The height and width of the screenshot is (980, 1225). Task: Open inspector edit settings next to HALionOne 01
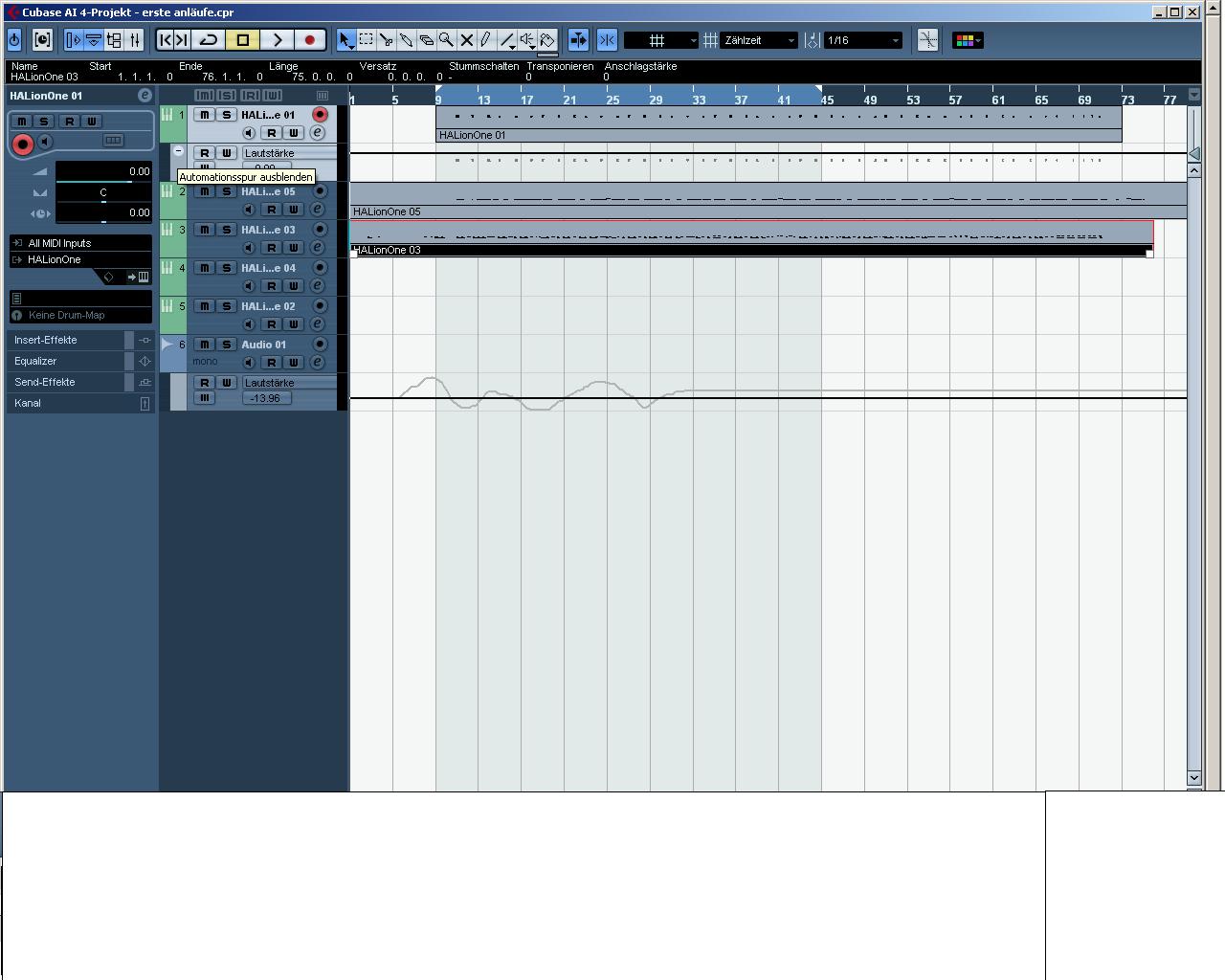[x=145, y=96]
